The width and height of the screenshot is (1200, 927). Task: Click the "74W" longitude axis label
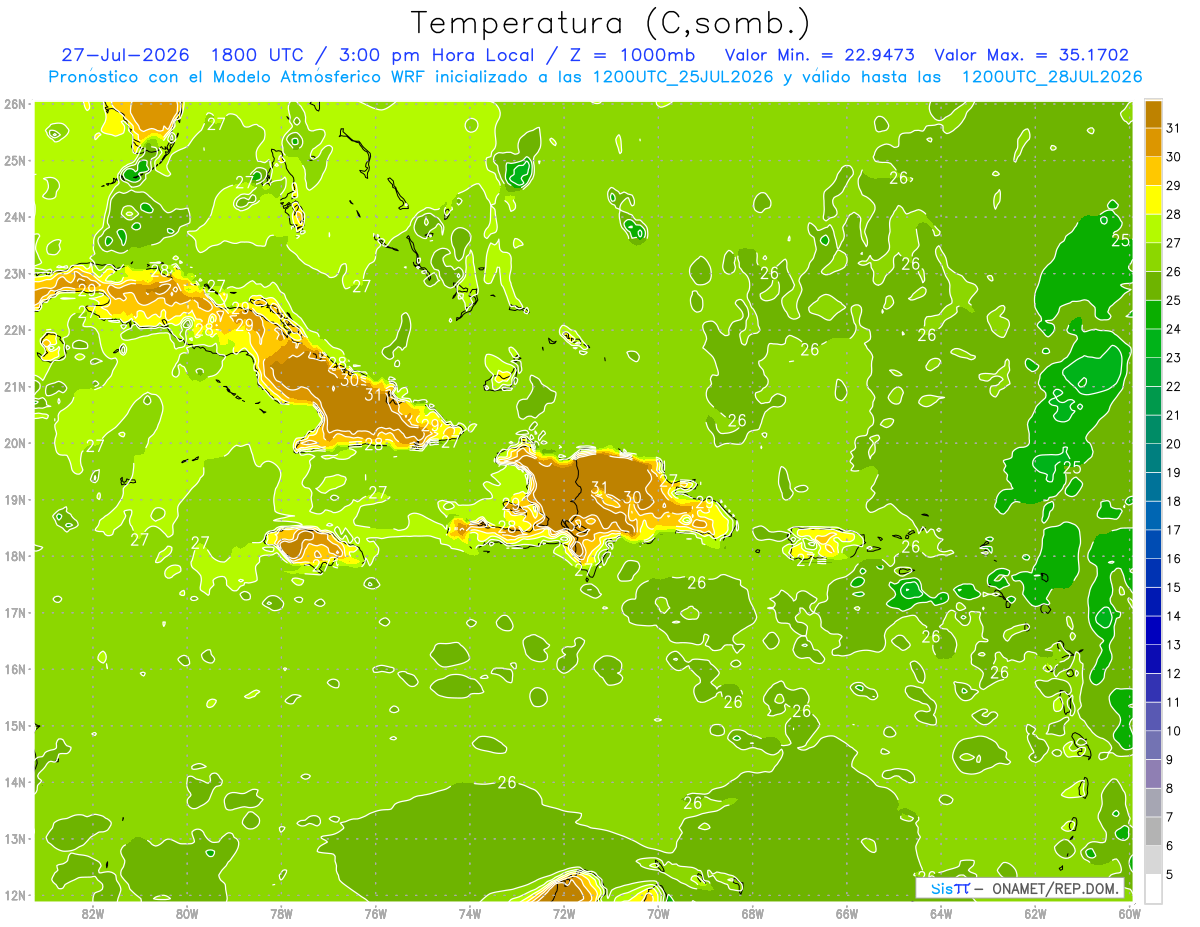[x=470, y=913]
